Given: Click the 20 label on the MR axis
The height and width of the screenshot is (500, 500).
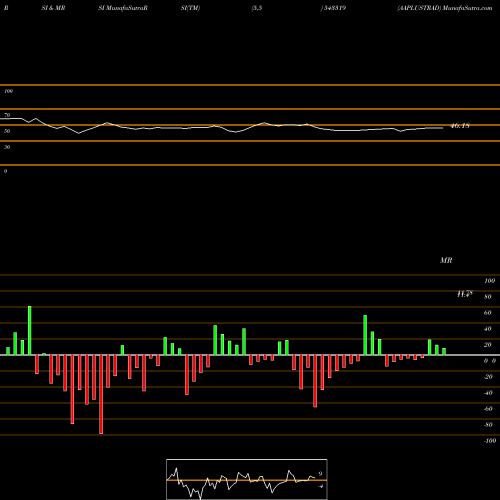Looking at the screenshot, I should [x=487, y=345].
